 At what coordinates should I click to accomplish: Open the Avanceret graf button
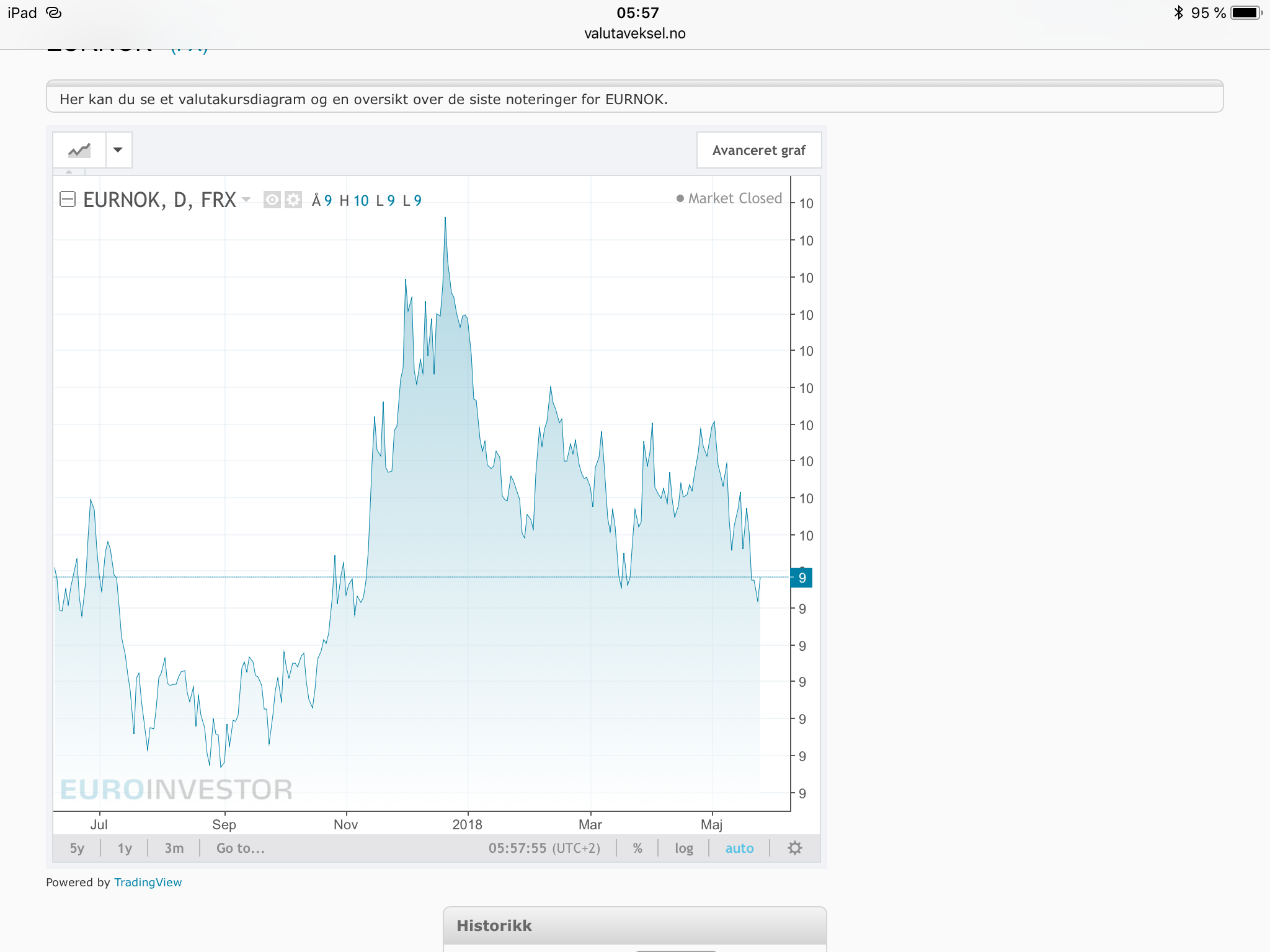758,150
